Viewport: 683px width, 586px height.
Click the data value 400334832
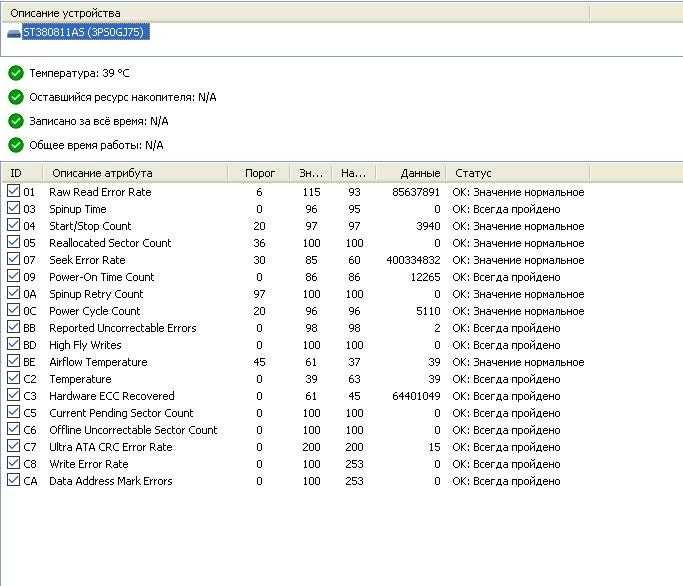[413, 260]
